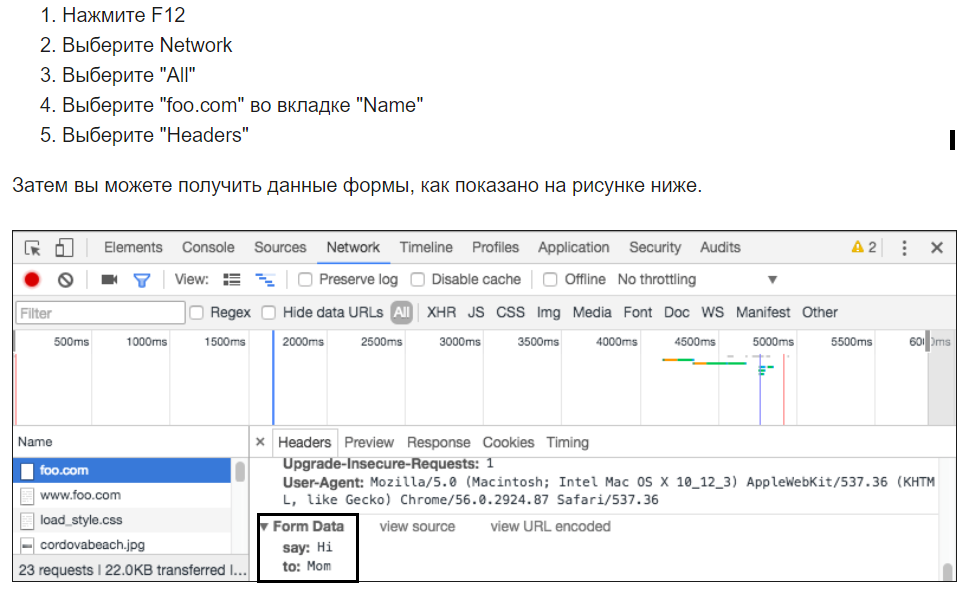Viewport: 972px width, 591px height.
Task: Close the request details pane X
Action: pyautogui.click(x=260, y=442)
